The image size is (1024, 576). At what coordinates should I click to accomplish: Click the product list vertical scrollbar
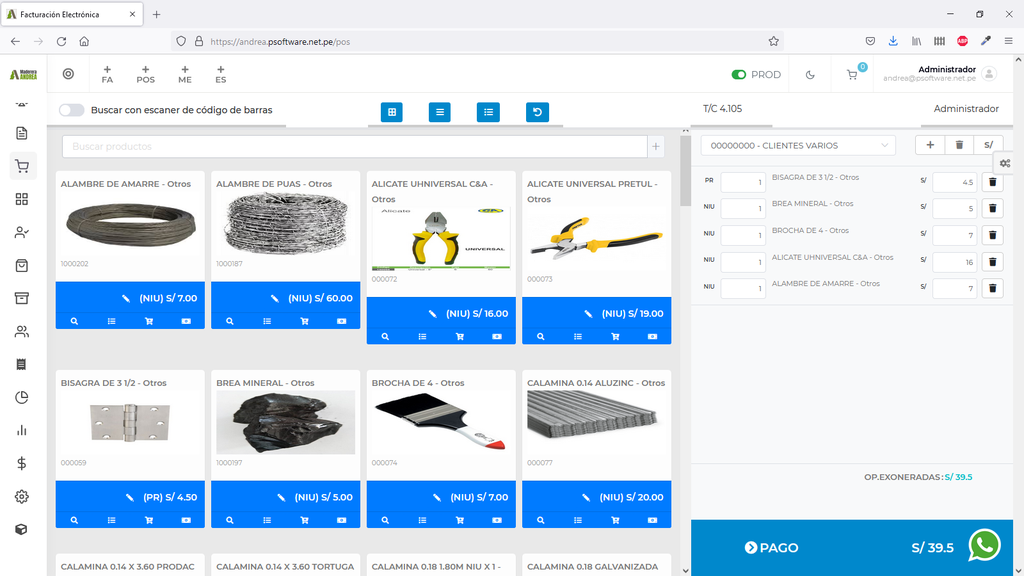685,171
